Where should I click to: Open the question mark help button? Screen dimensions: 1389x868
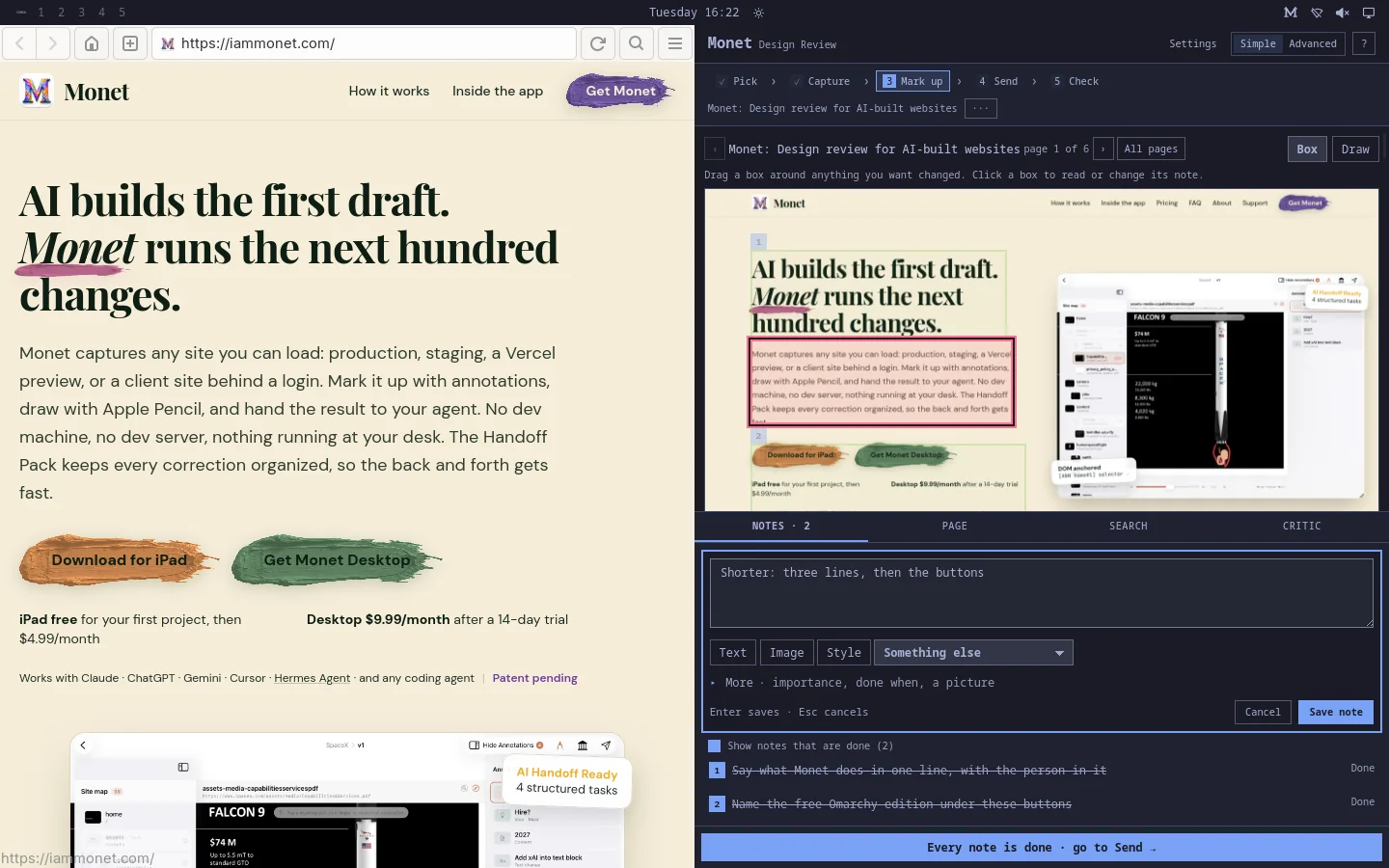[1364, 43]
